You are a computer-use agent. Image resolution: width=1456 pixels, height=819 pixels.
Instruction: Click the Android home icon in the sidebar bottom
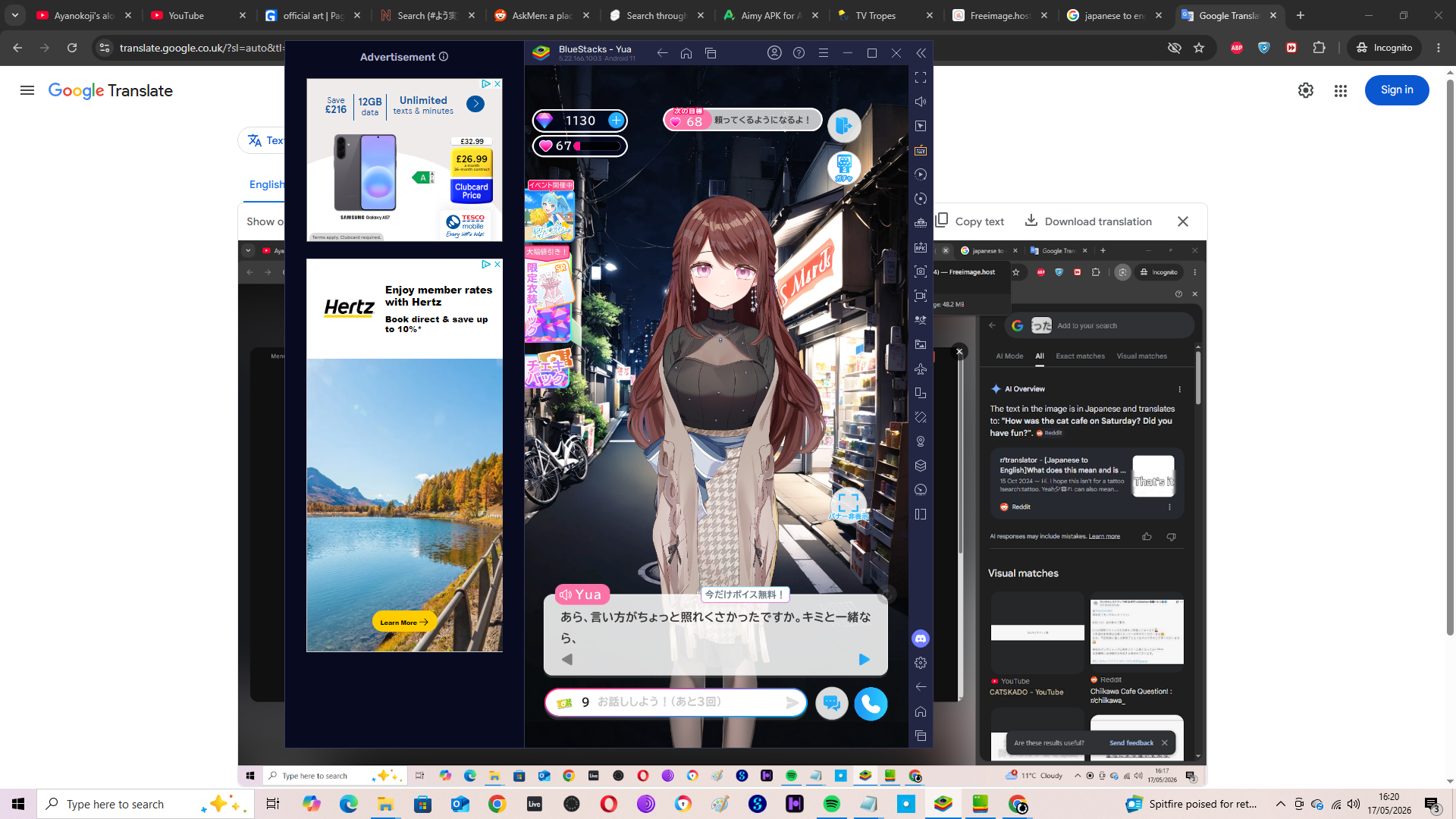point(921,711)
